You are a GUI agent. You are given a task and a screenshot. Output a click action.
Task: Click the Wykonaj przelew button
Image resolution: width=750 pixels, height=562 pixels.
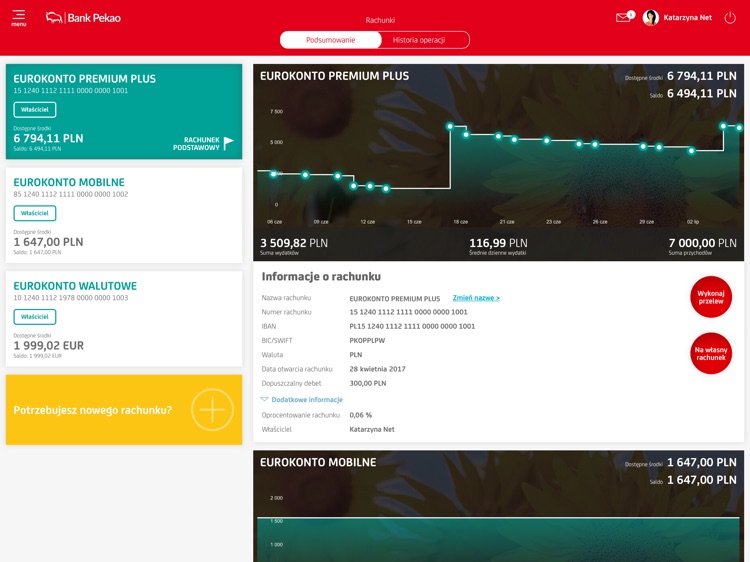pos(711,297)
